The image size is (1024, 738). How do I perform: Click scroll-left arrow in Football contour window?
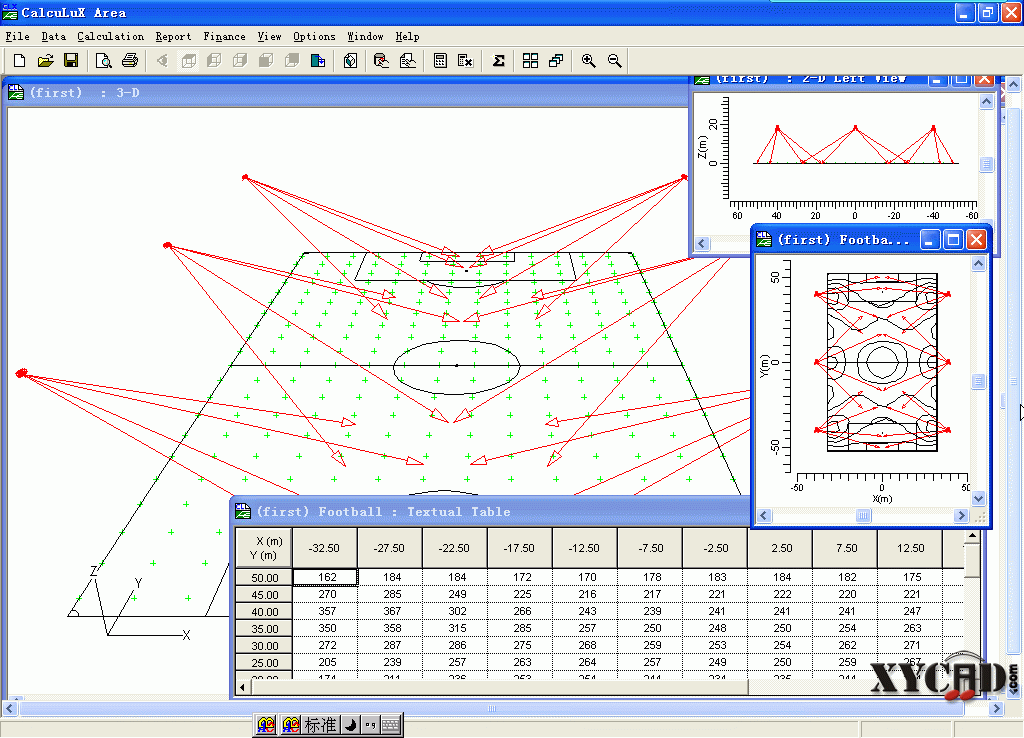coord(764,515)
